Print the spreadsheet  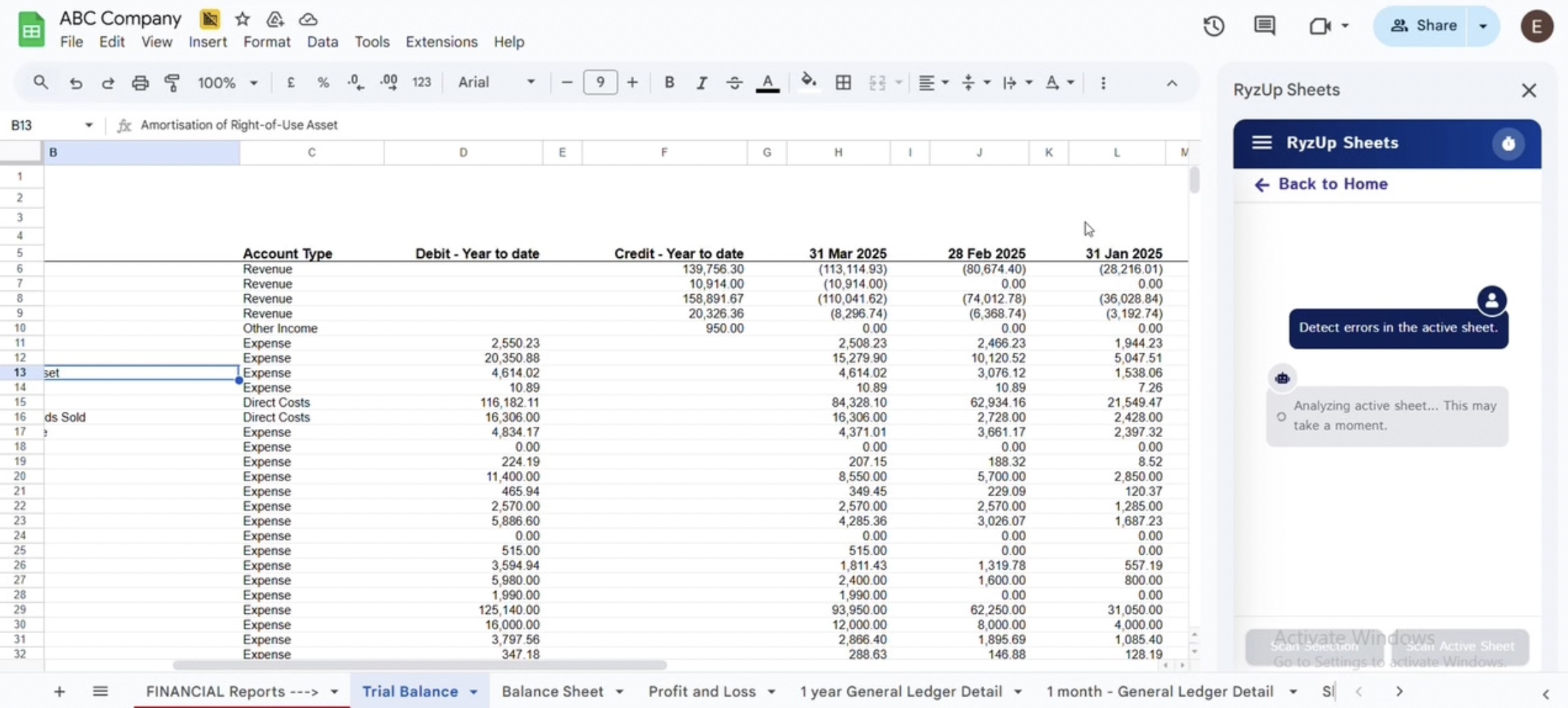coord(140,83)
